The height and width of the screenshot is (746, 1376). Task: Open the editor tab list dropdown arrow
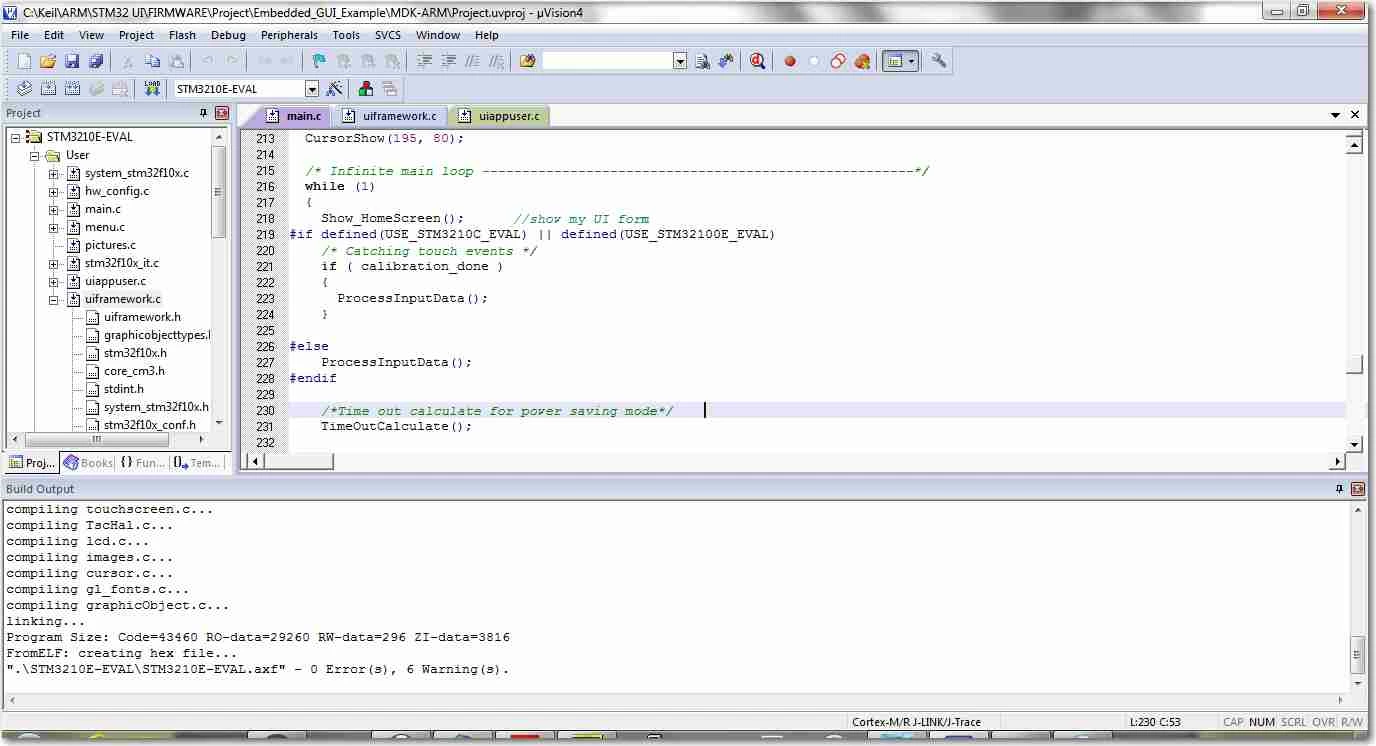tap(1335, 116)
